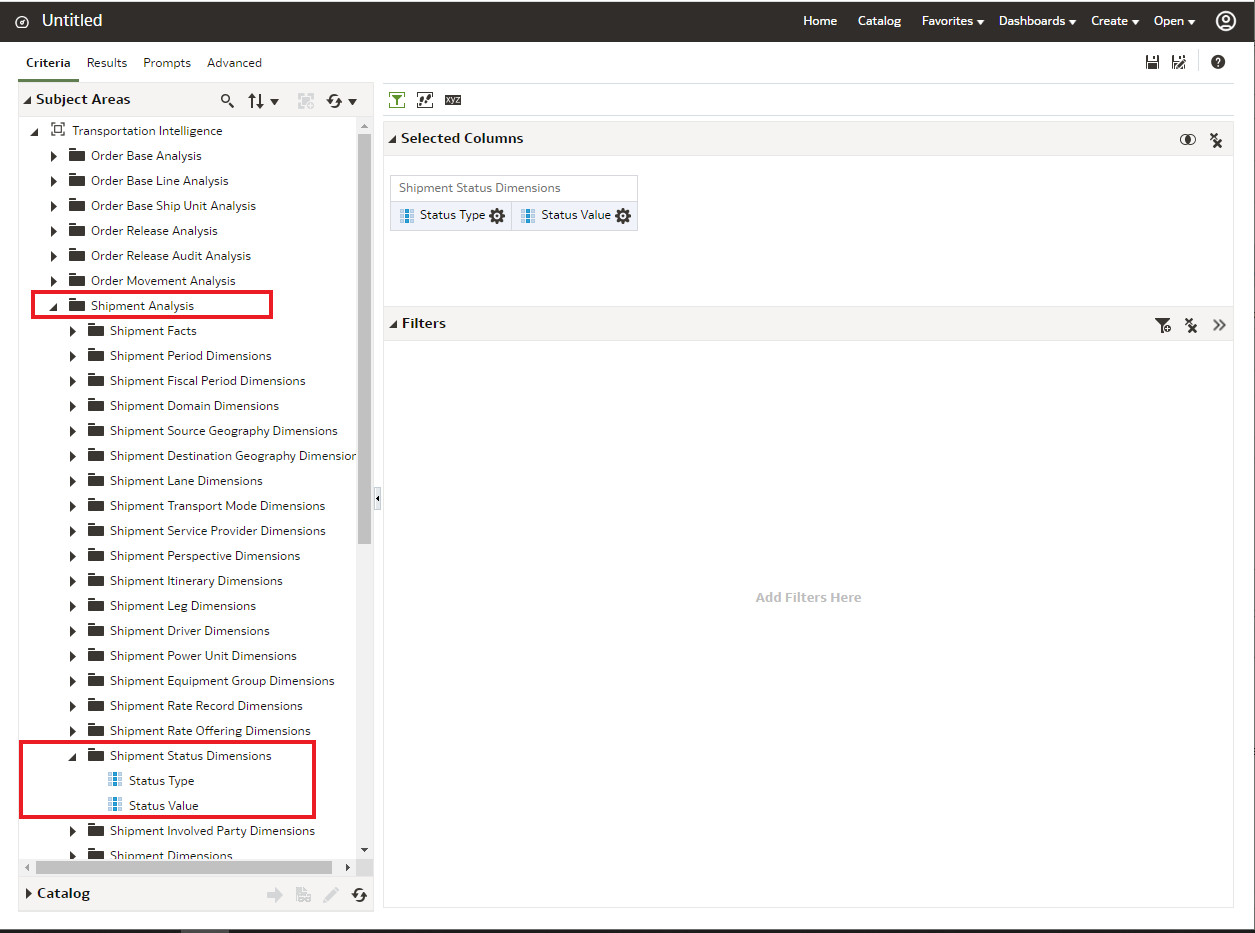Click the Shipment Facts folder icon
This screenshot has width=1255, height=933.
(x=96, y=330)
